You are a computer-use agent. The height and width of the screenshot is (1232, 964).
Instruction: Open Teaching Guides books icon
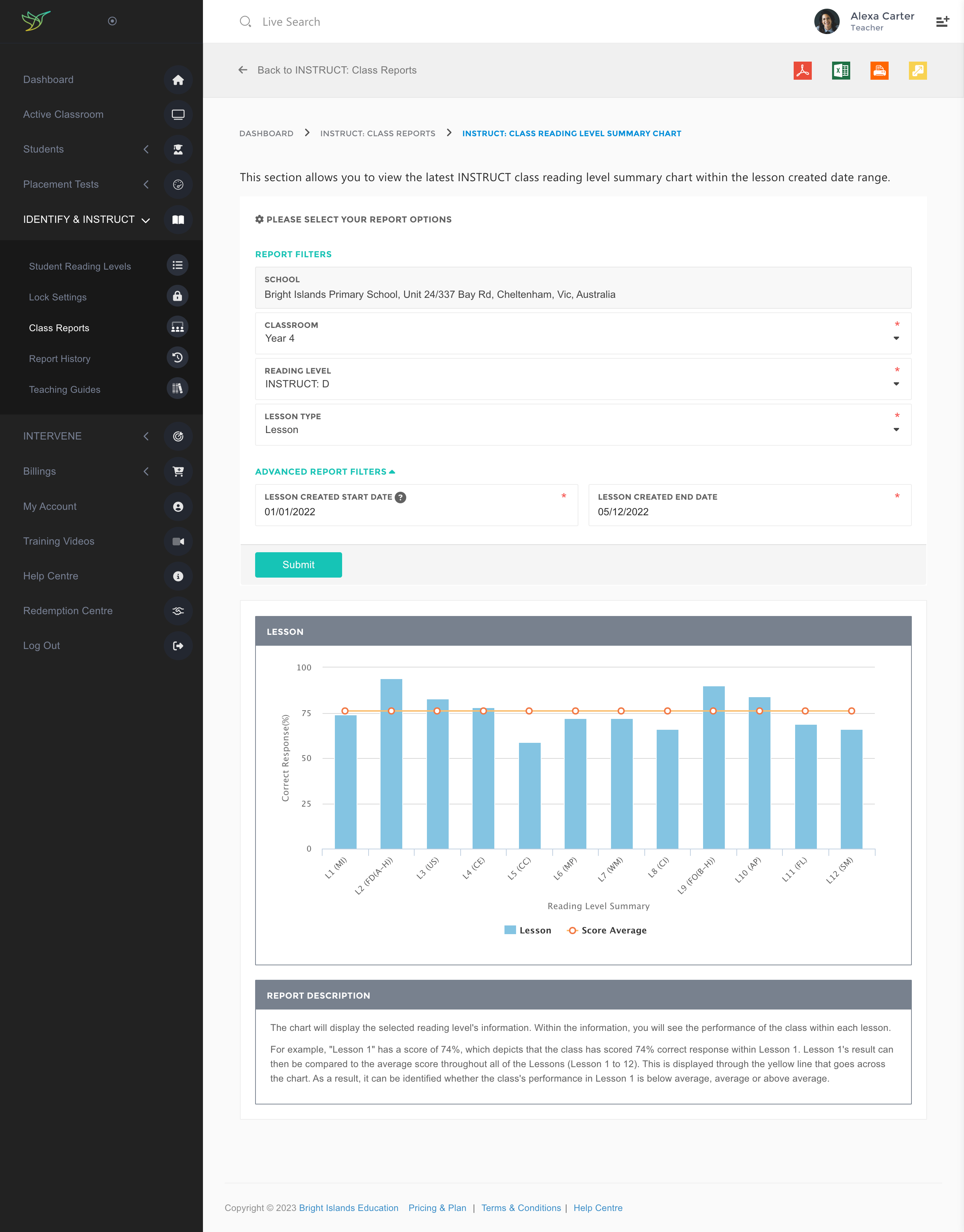pyautogui.click(x=177, y=389)
